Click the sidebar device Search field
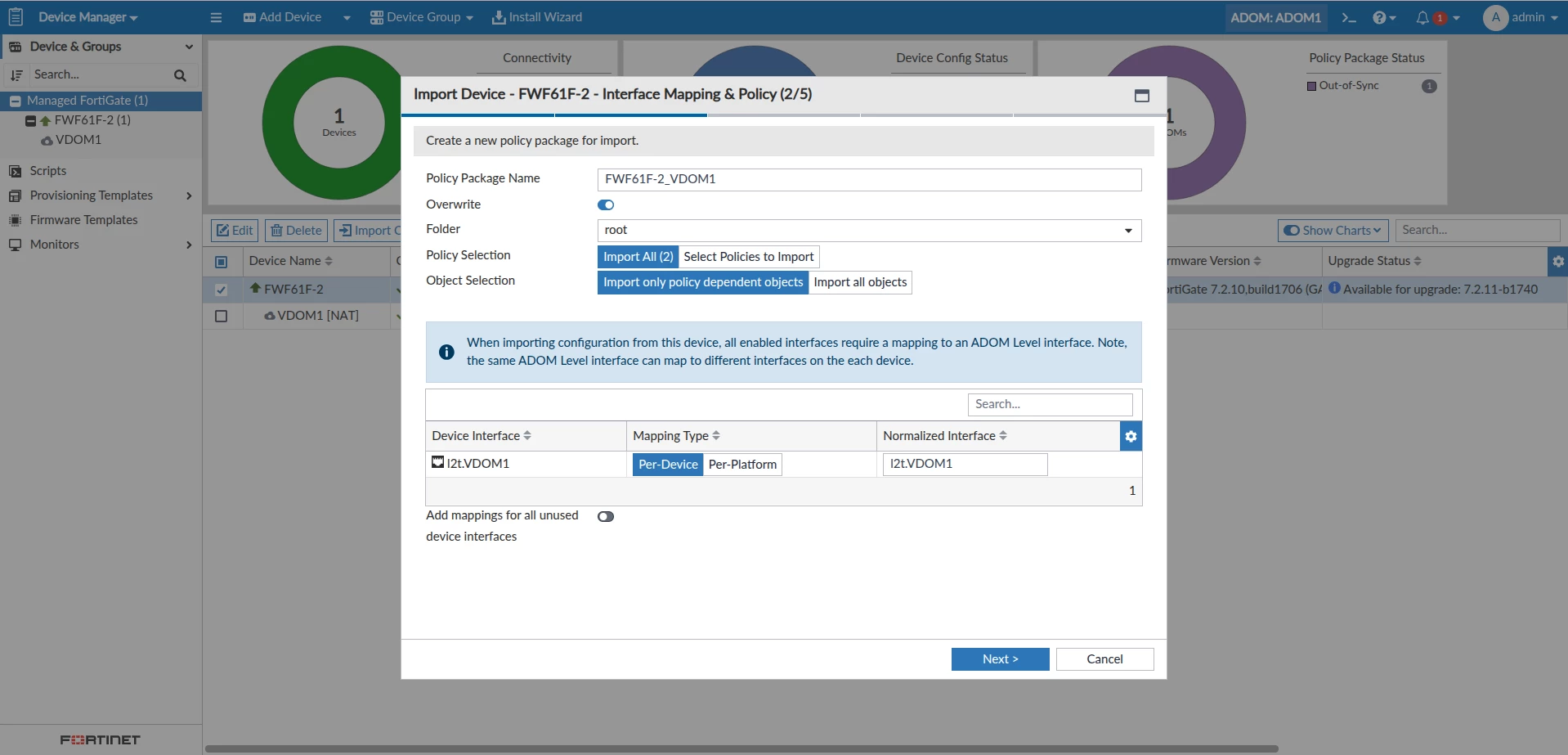Screen dimensions: 1568x755 (x=98, y=75)
